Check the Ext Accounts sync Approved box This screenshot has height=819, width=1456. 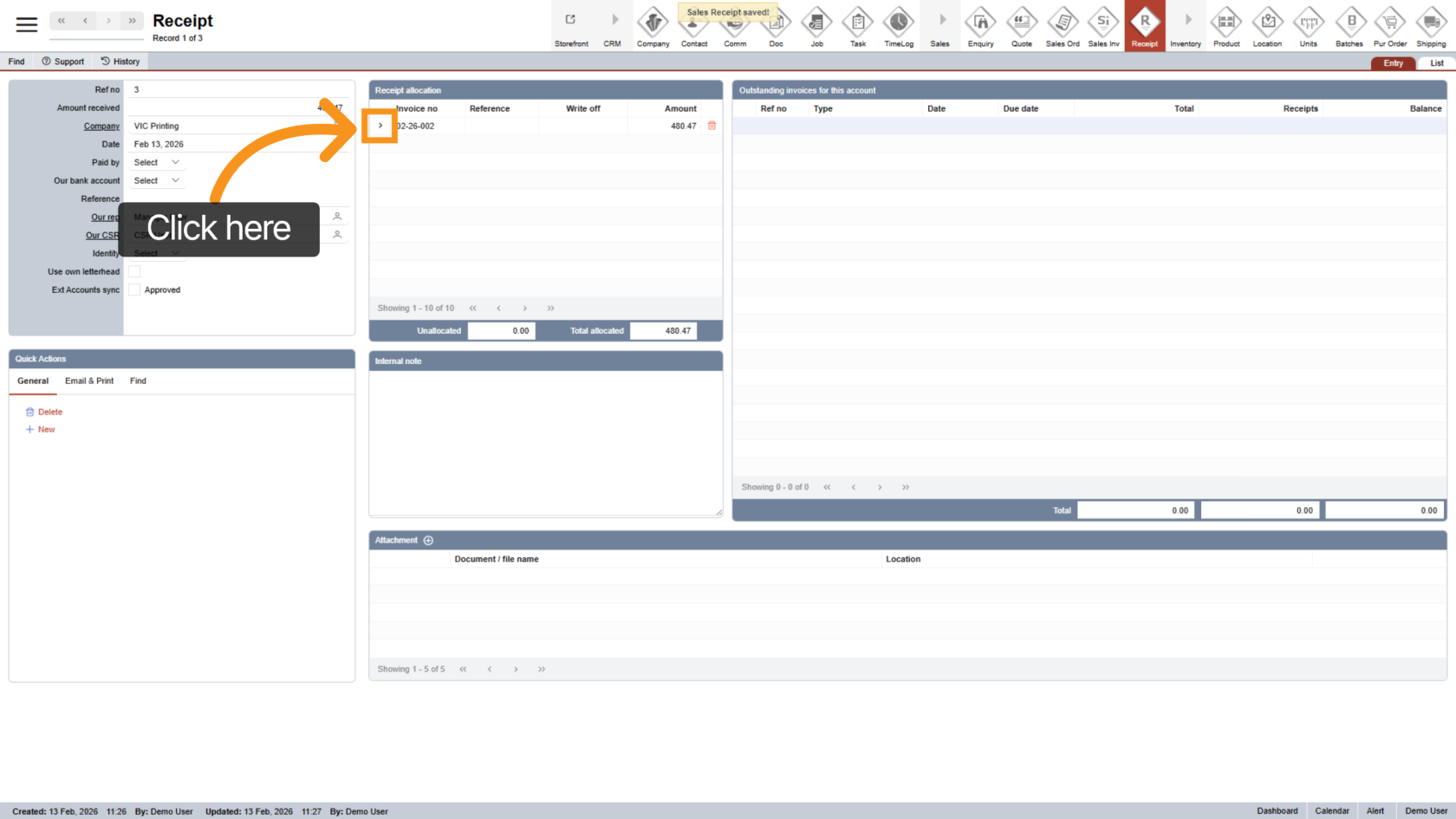pyautogui.click(x=134, y=290)
